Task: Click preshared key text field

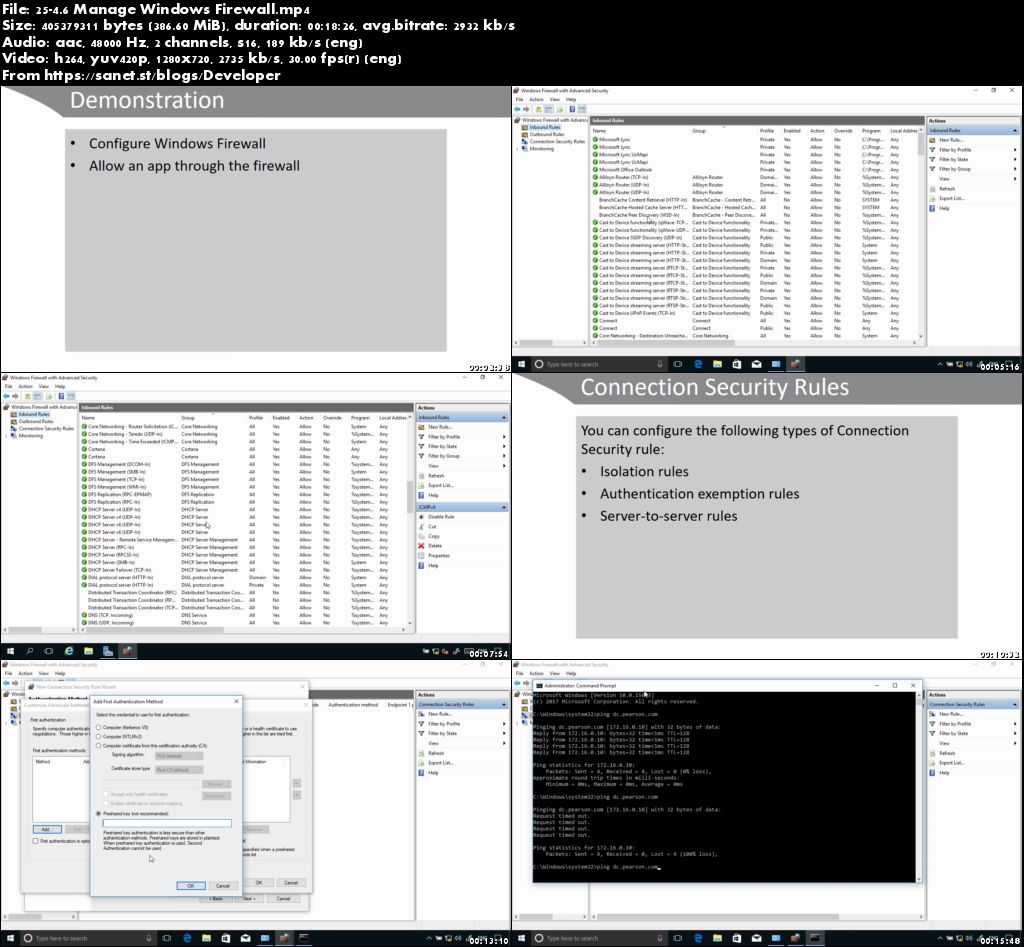Action: tap(167, 824)
